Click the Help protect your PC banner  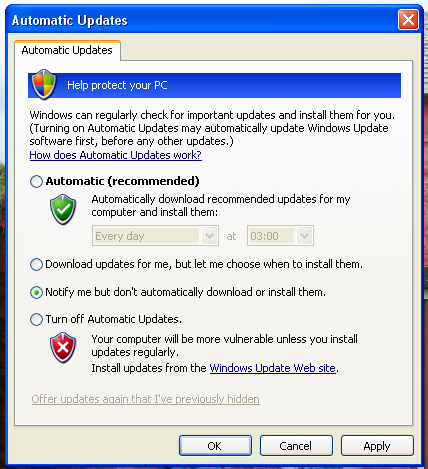(x=214, y=85)
